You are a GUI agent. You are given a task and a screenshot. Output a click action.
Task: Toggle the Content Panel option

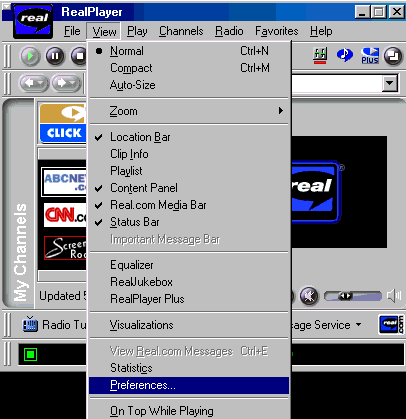click(189, 188)
